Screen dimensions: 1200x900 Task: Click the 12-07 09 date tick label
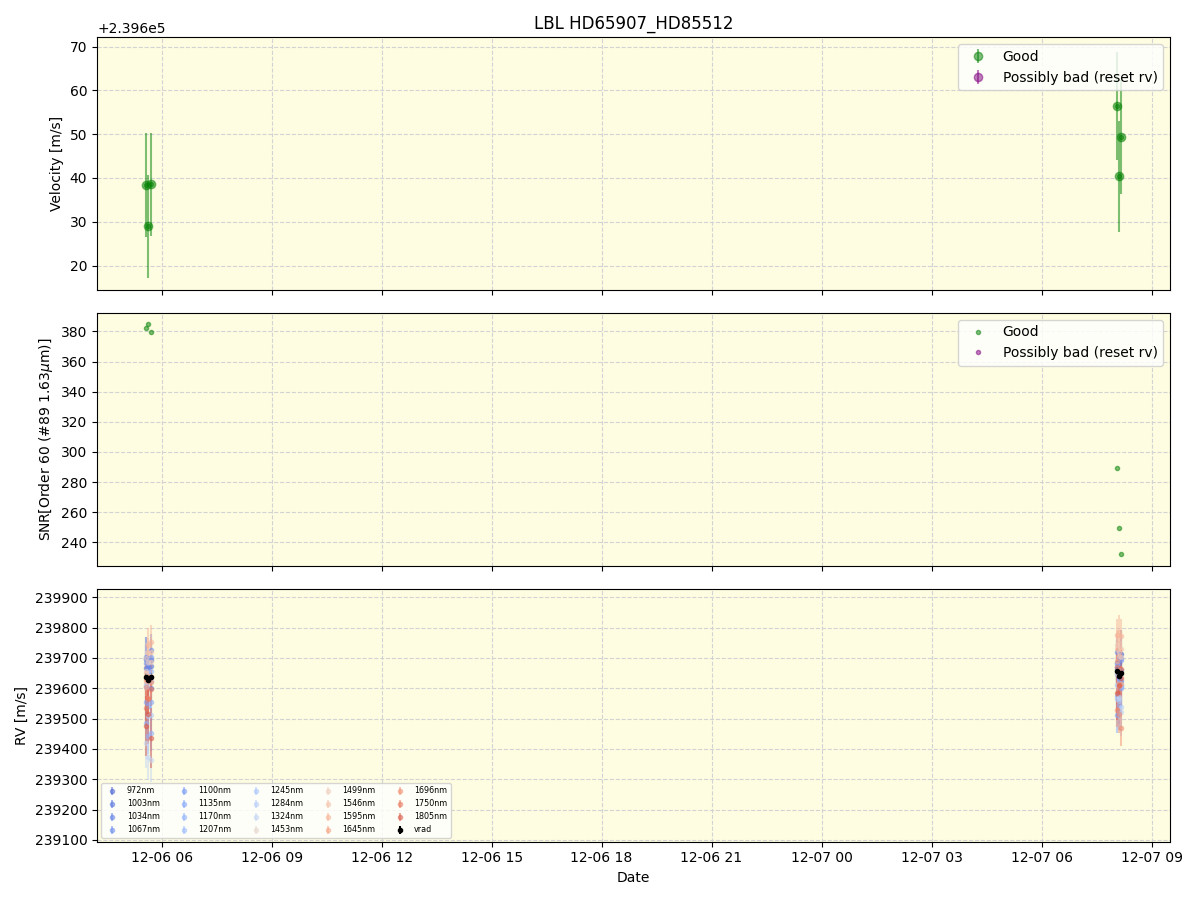1152,857
